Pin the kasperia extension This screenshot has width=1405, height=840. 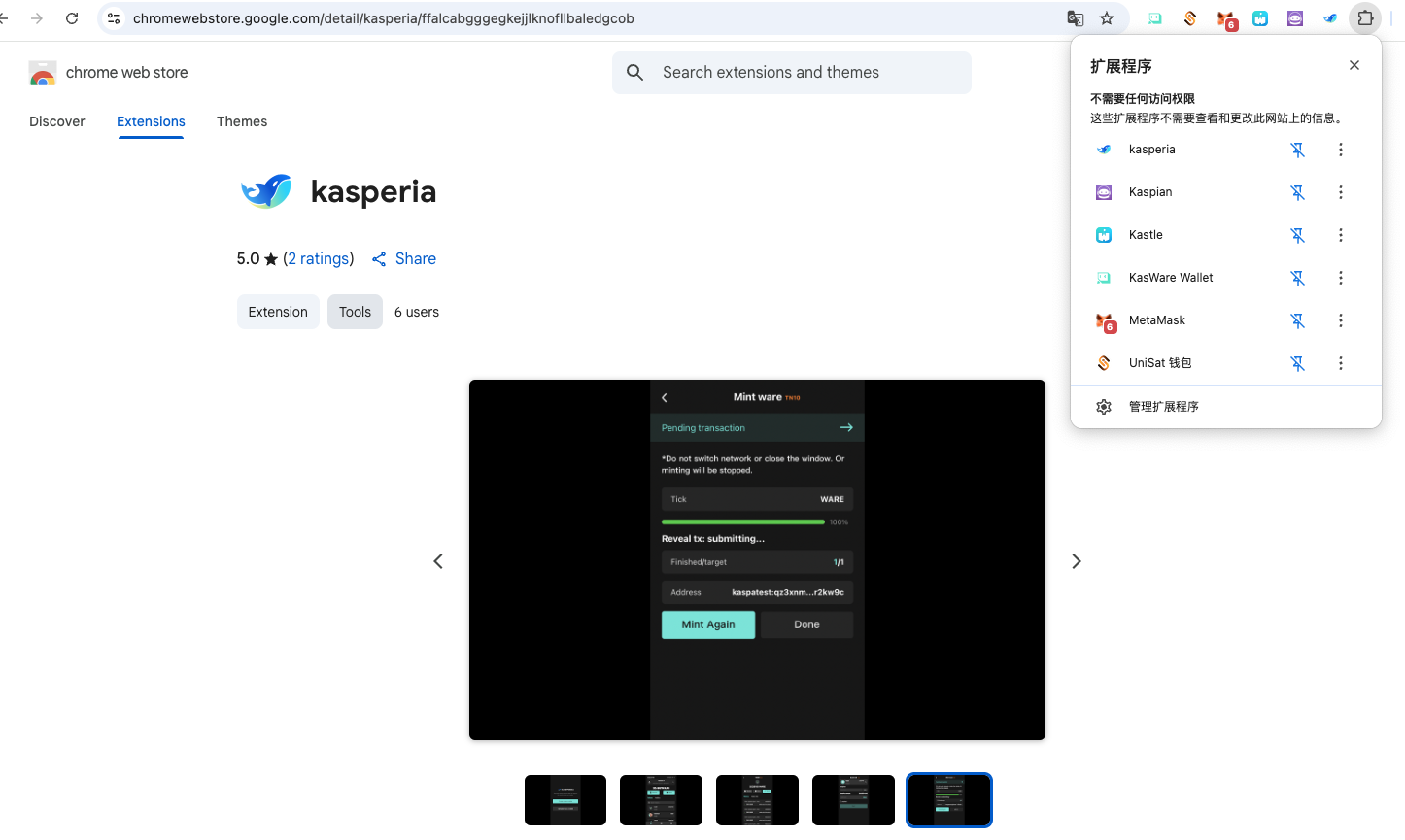point(1297,150)
